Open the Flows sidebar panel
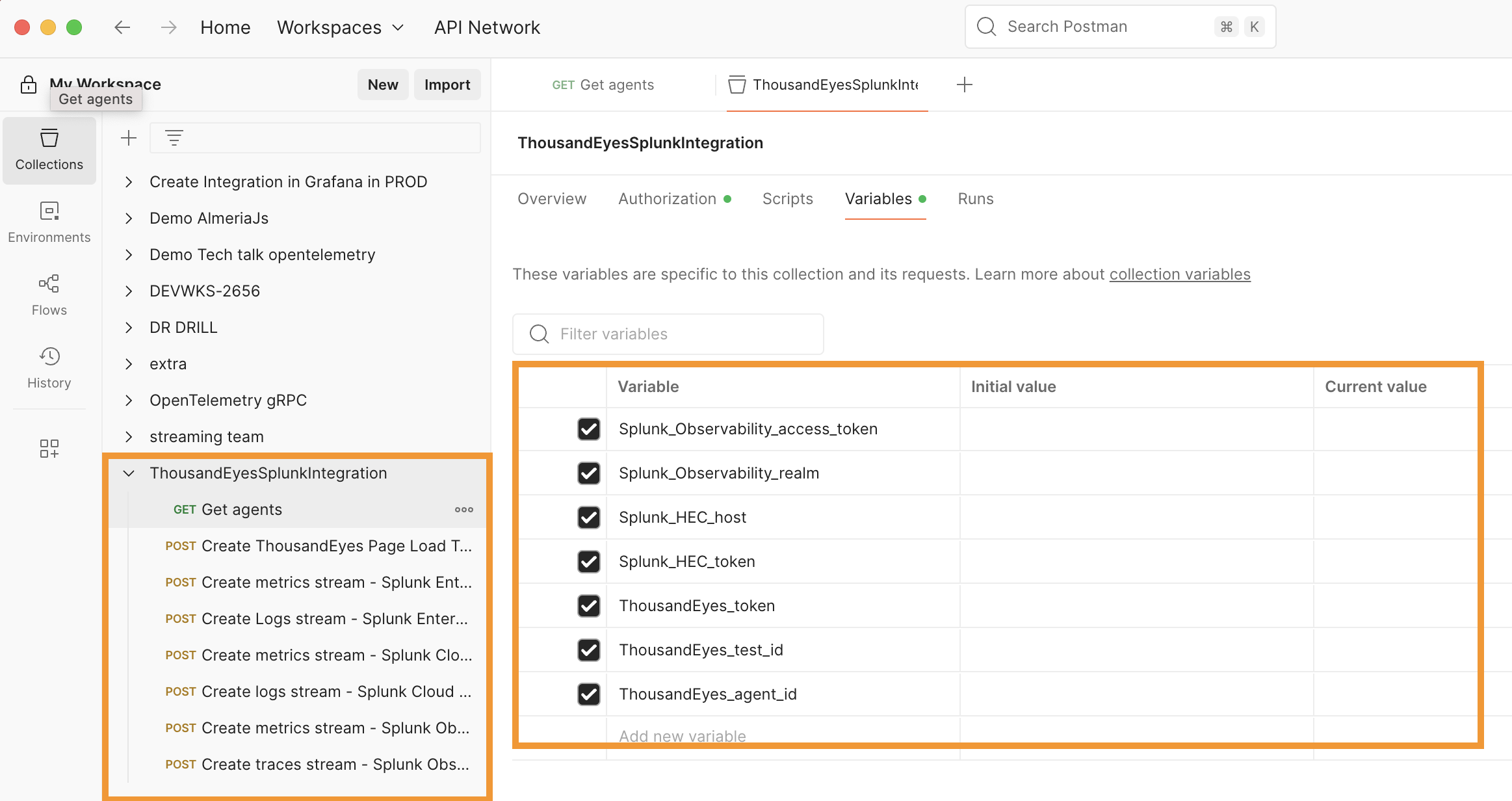Viewport: 1512px width, 801px height. pos(49,295)
